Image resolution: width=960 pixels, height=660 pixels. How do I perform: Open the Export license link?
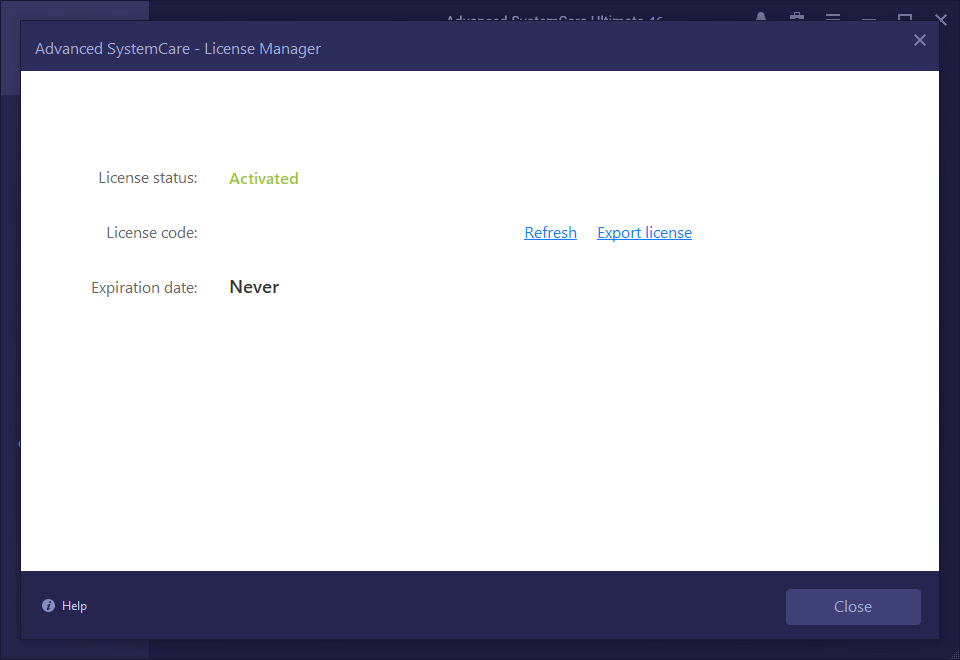[x=644, y=233]
